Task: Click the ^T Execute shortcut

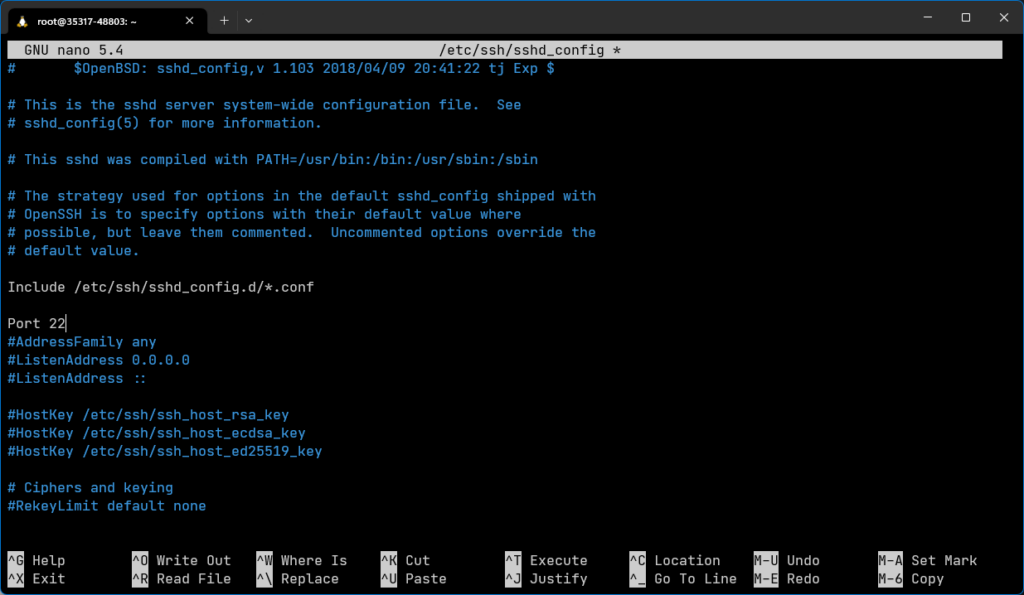Action: (x=547, y=561)
